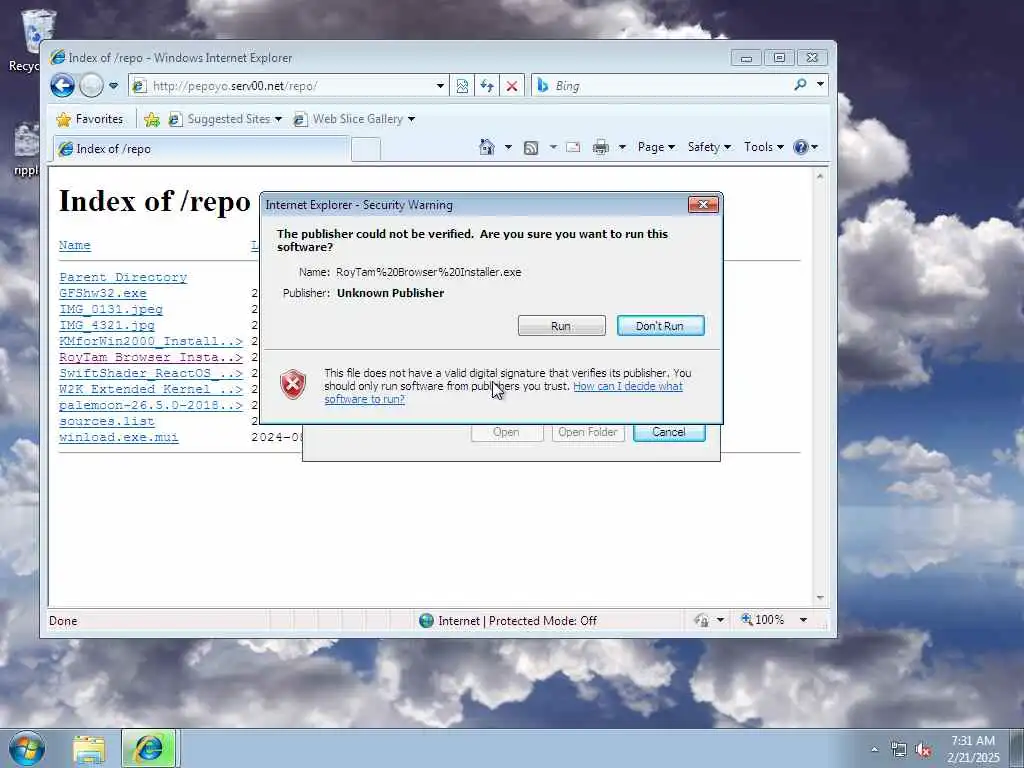The image size is (1024, 768).
Task: Click the Back navigation arrow in Internet Explorer
Action: click(x=63, y=86)
